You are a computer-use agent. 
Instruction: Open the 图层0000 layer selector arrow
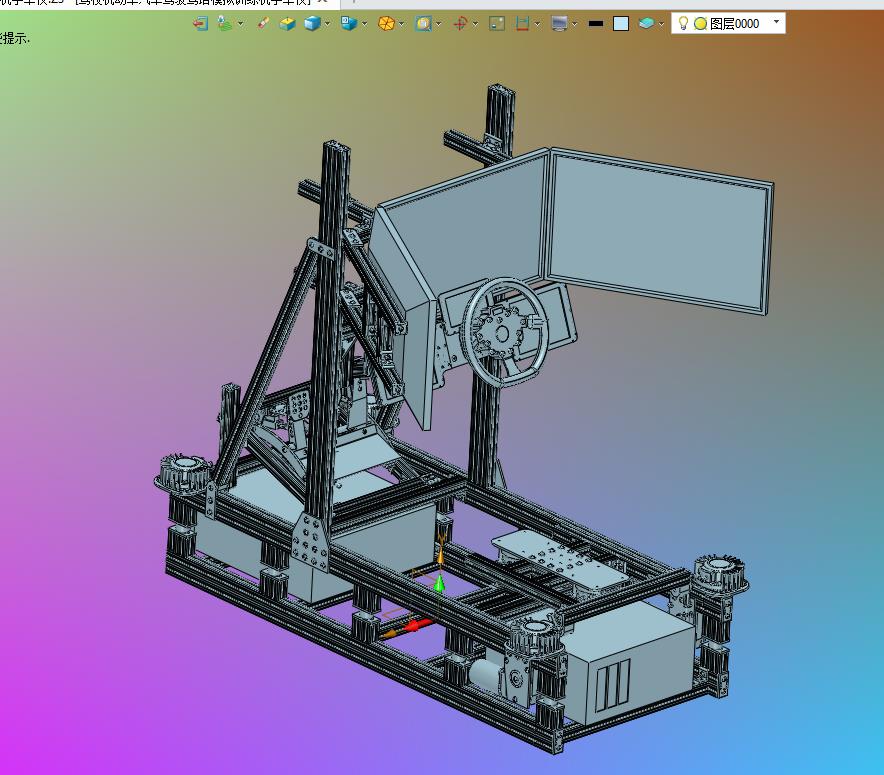[x=776, y=22]
